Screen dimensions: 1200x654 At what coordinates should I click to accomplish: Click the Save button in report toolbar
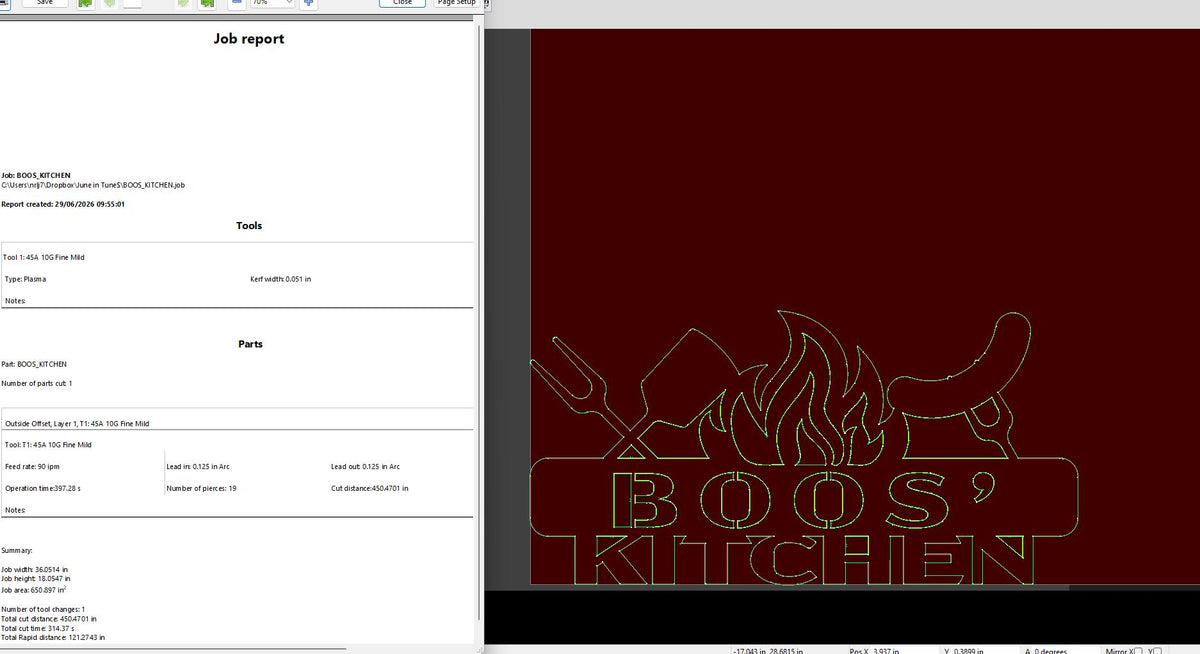[45, 3]
